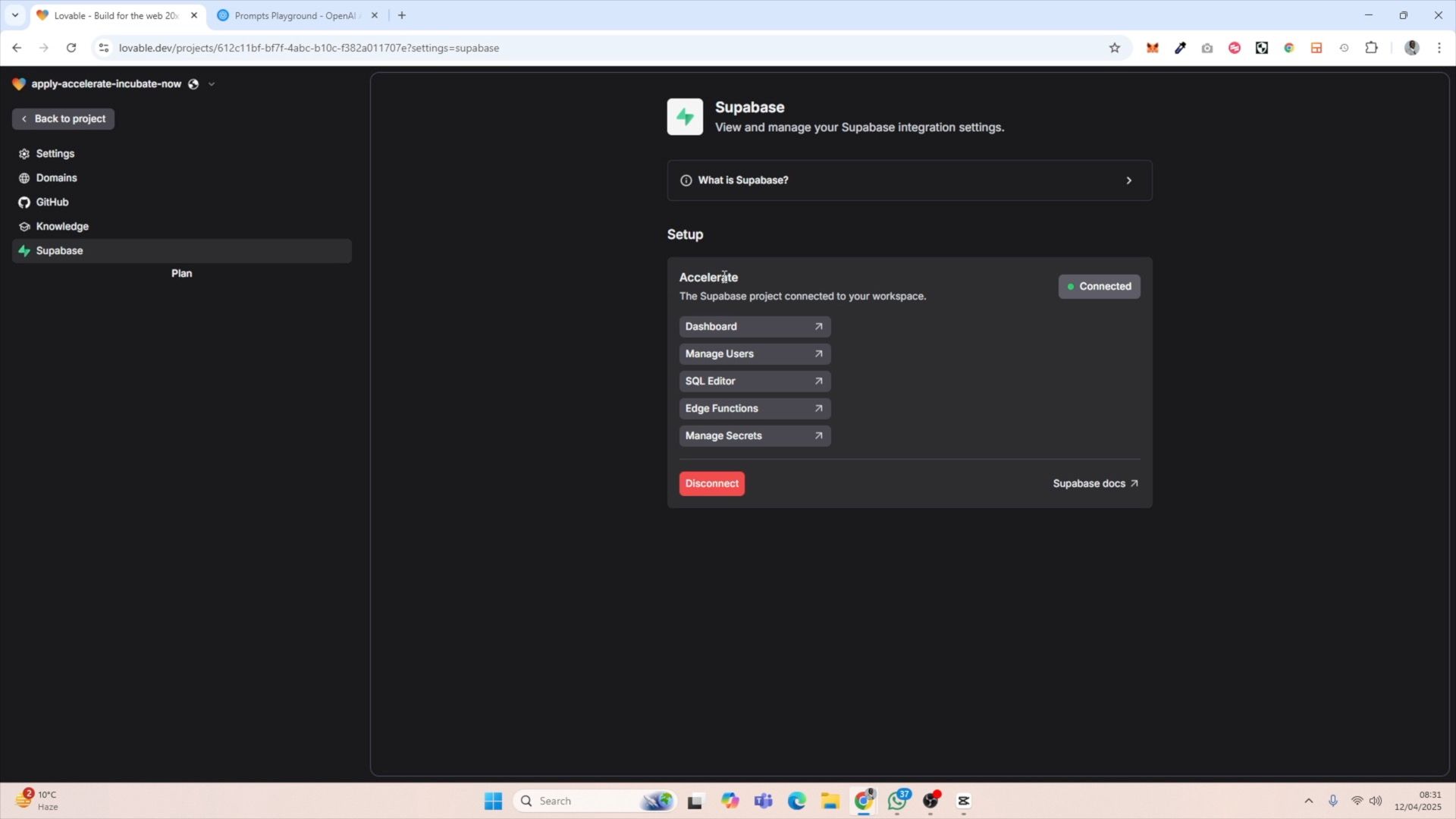
Task: Click the taskbar Search box
Action: click(595, 801)
